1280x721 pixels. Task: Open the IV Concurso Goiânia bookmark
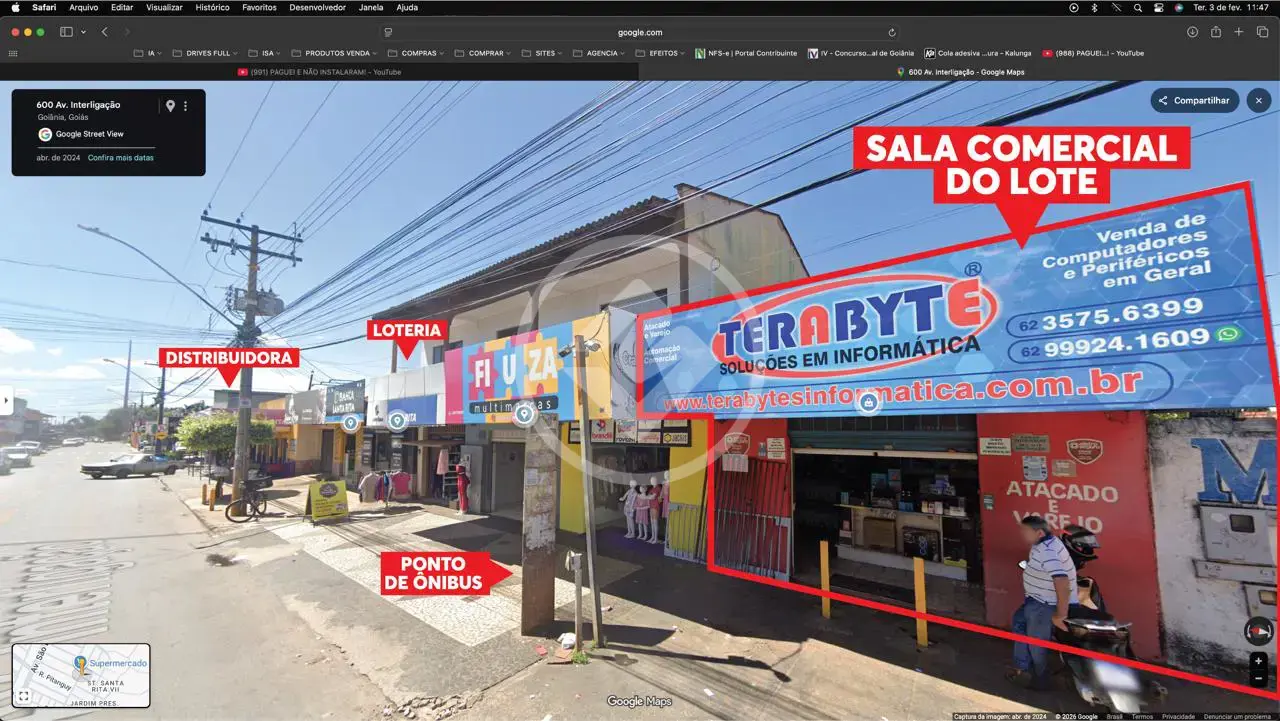pos(860,53)
